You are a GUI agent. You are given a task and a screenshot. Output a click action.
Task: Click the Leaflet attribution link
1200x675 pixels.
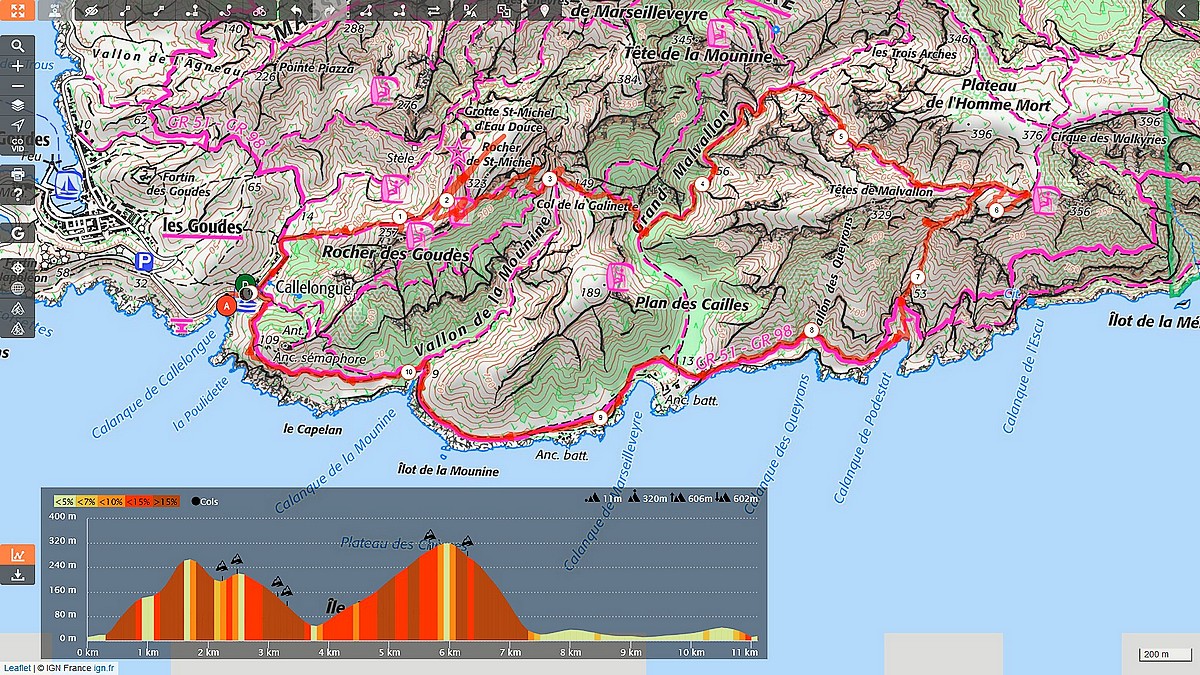pos(16,668)
